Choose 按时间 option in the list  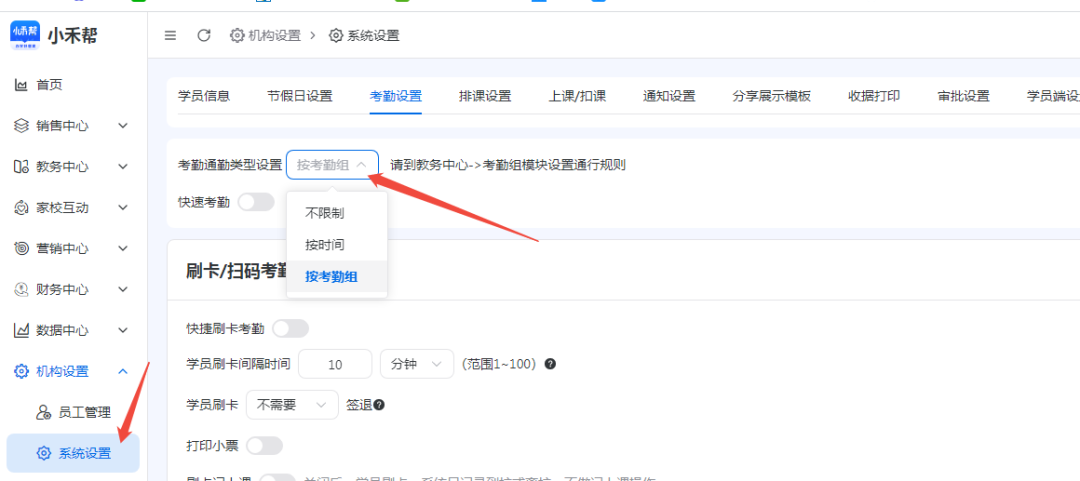click(324, 245)
